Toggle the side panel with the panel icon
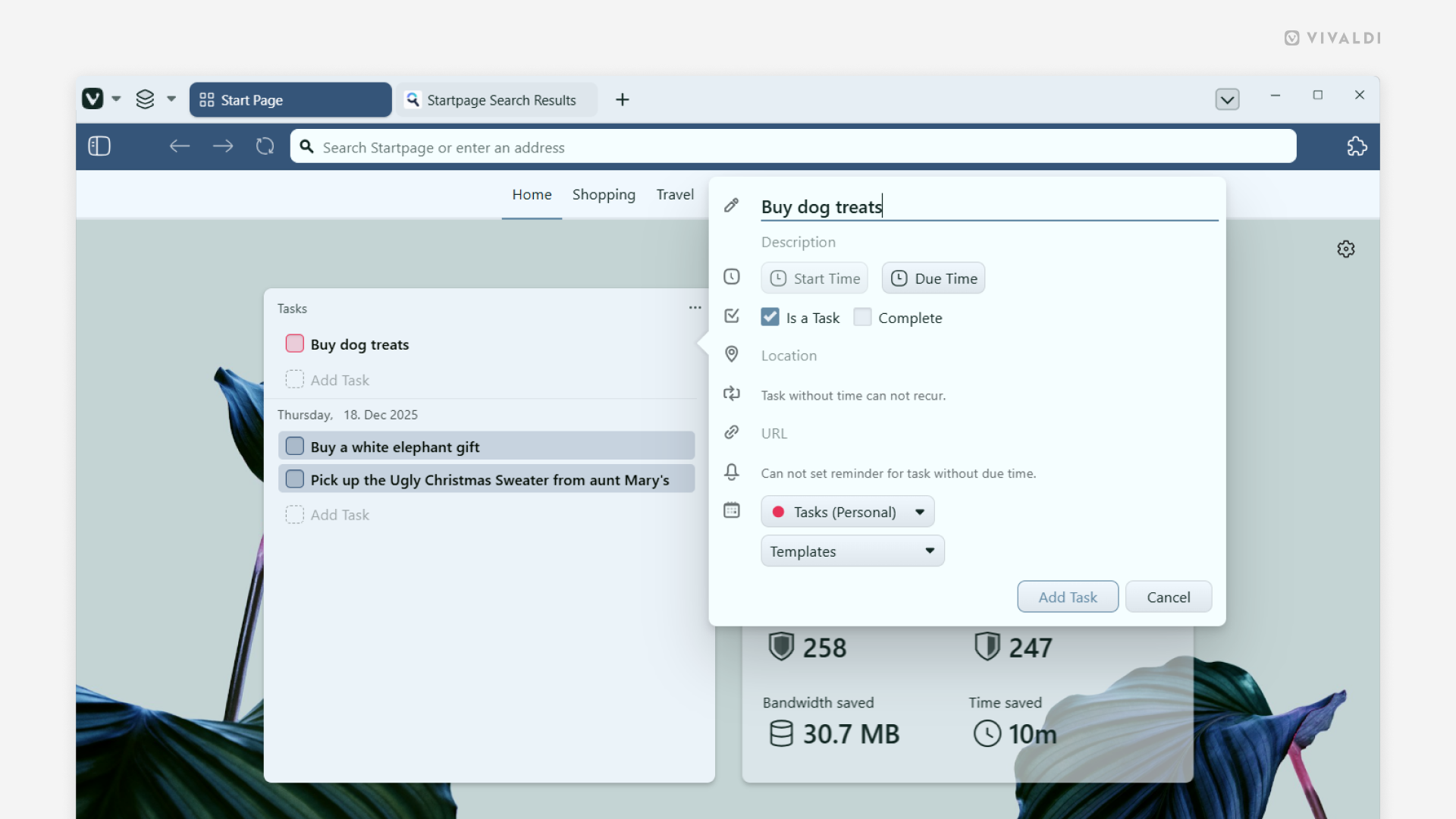This screenshot has height=819, width=1456. click(x=99, y=146)
